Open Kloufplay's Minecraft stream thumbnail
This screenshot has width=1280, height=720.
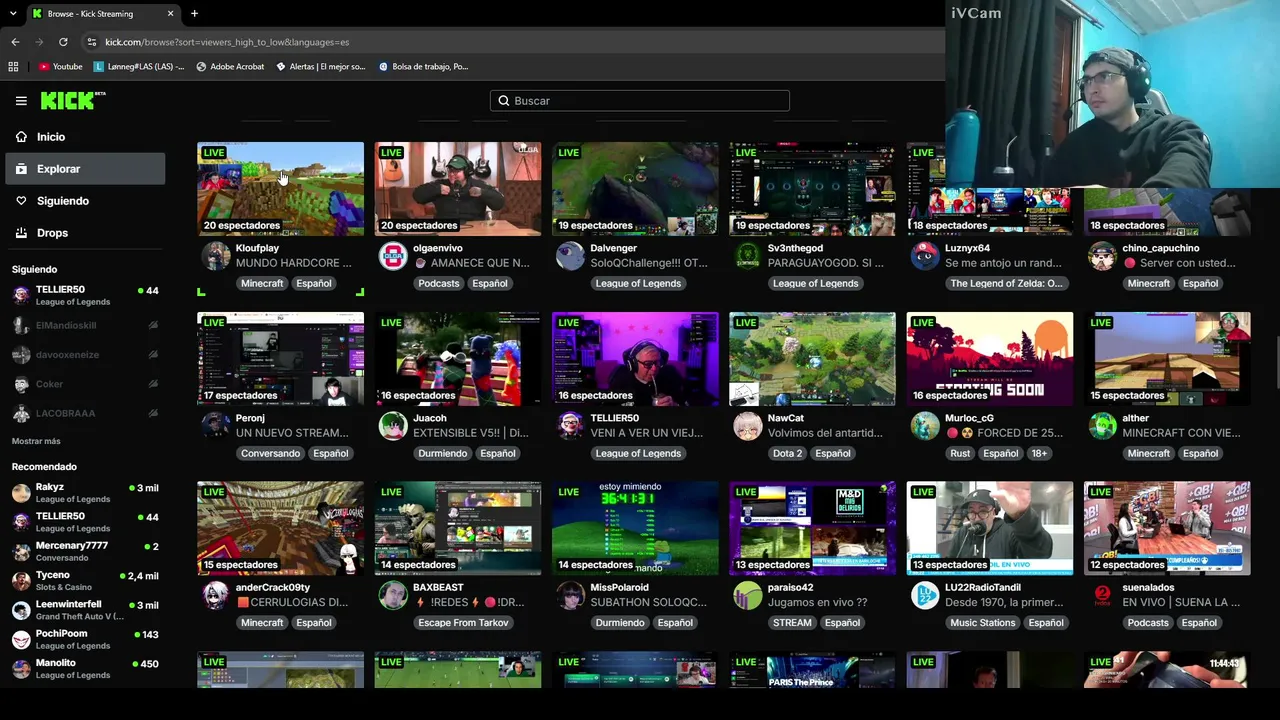281,189
